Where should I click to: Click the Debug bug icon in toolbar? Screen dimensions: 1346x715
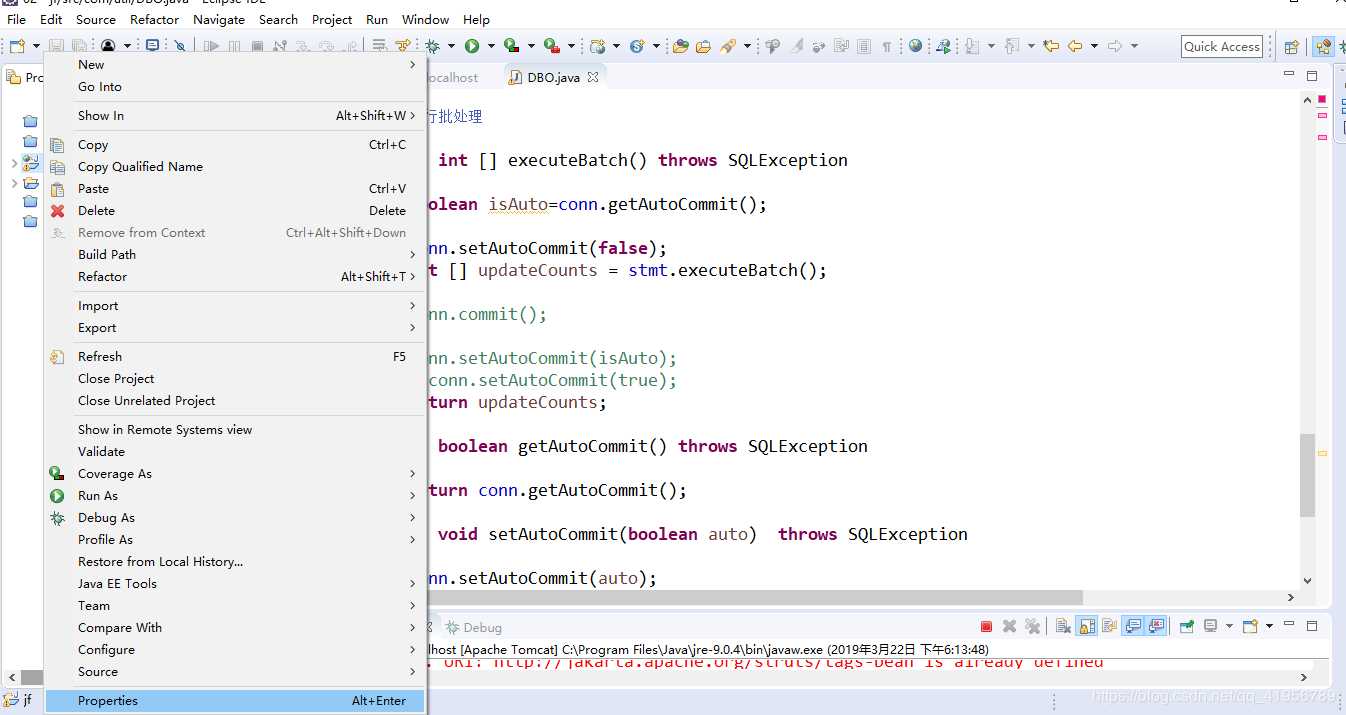432,46
